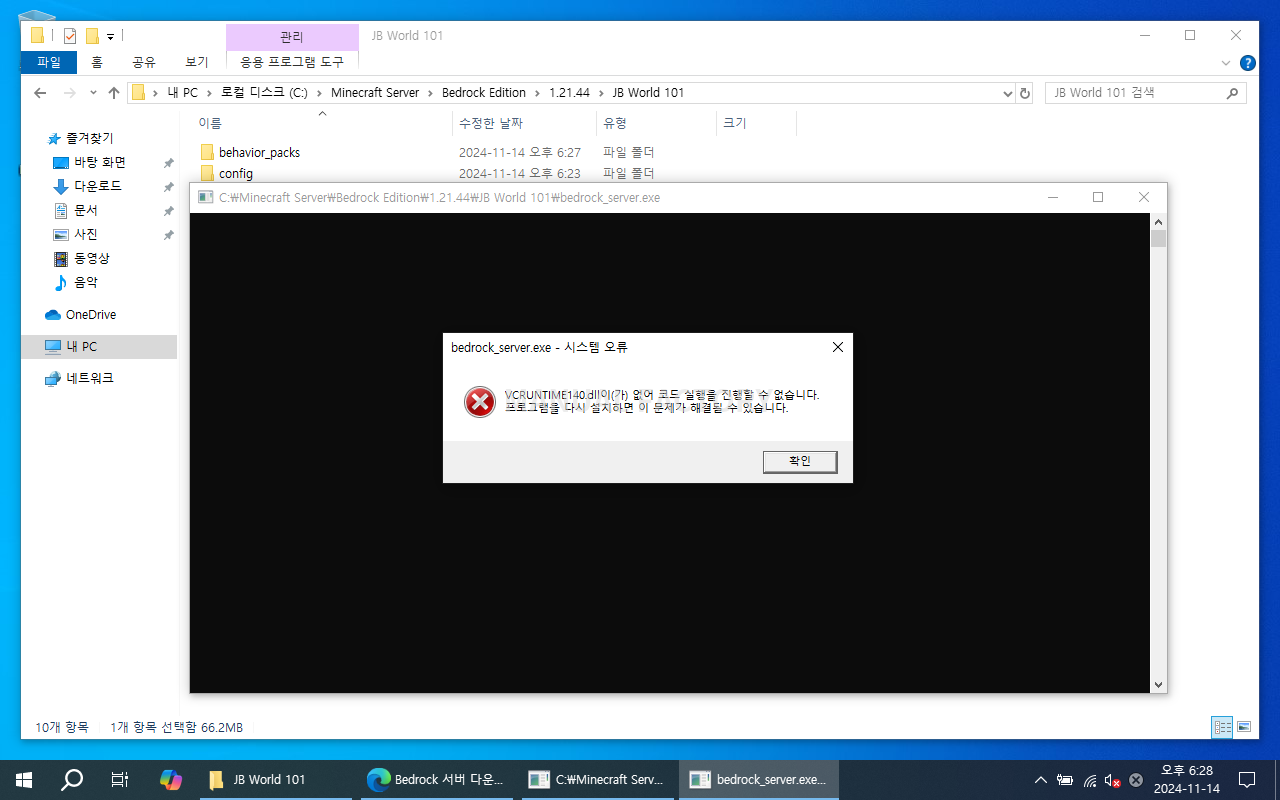Click the muted volume tray icon

1112,780
